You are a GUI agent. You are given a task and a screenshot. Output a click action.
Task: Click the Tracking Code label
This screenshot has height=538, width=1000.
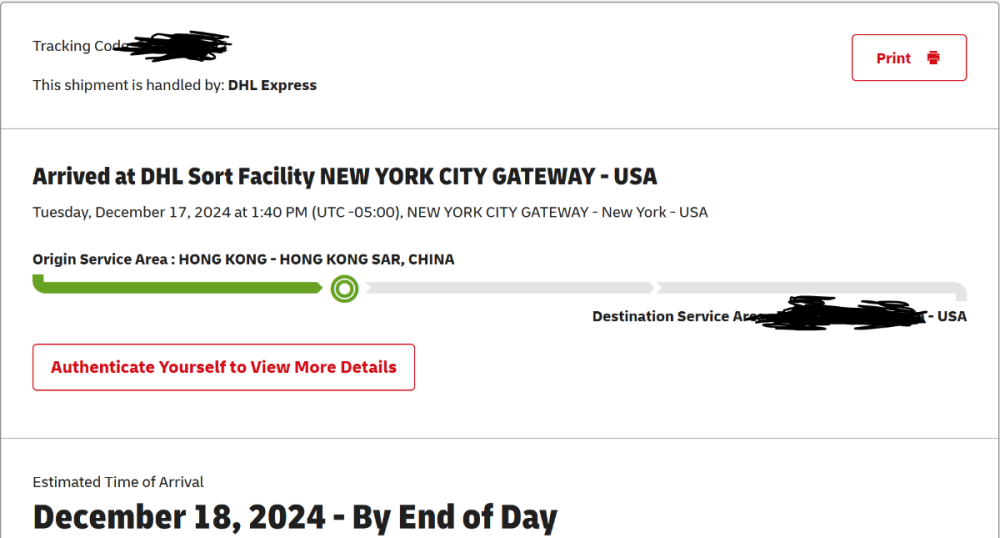pos(75,46)
